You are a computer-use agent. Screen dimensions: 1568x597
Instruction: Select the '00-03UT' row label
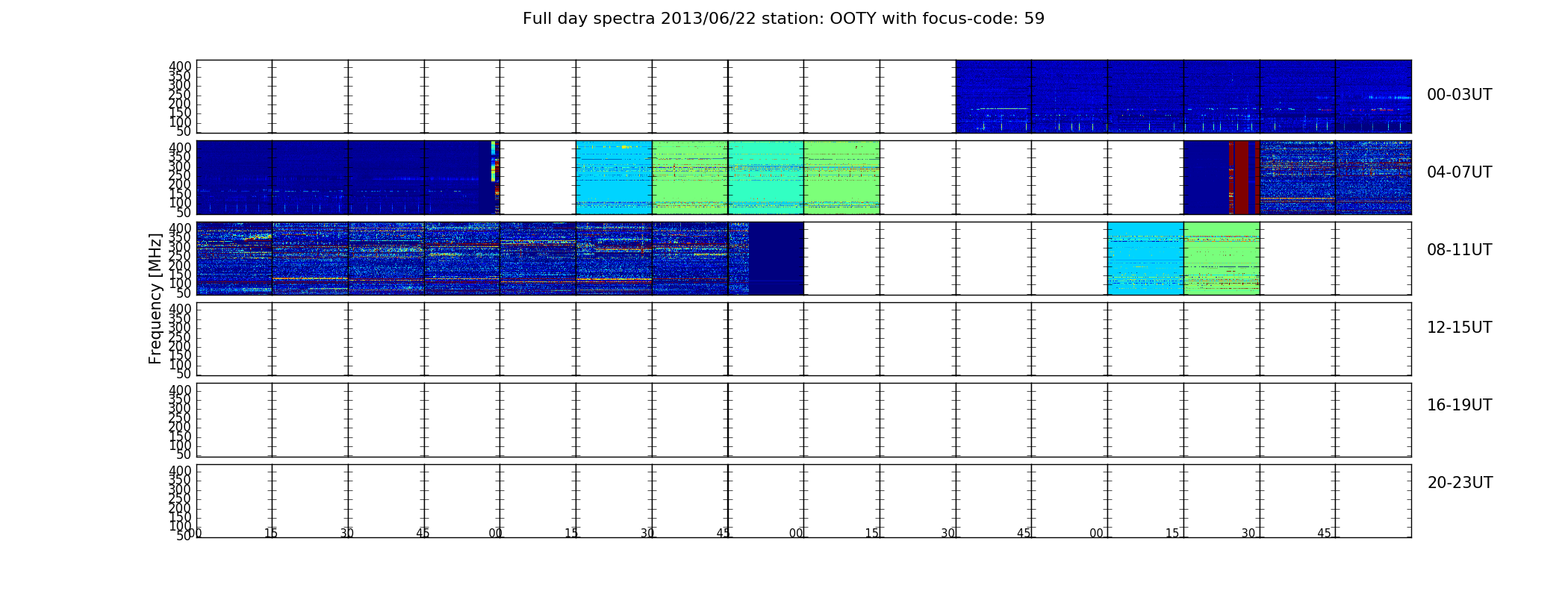pyautogui.click(x=1459, y=95)
